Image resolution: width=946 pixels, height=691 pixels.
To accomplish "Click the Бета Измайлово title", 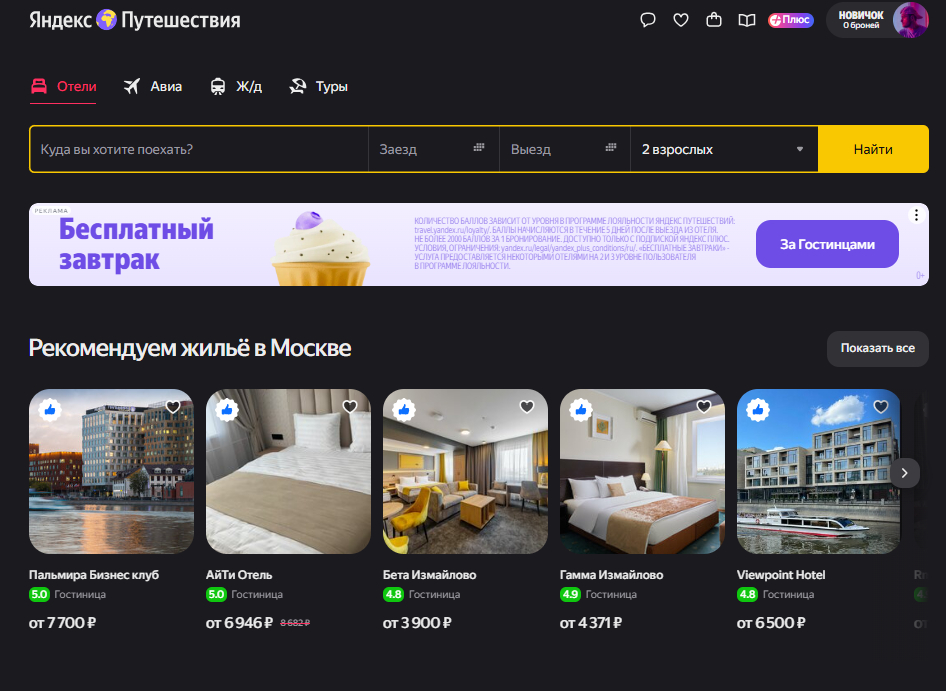I will [x=430, y=575].
